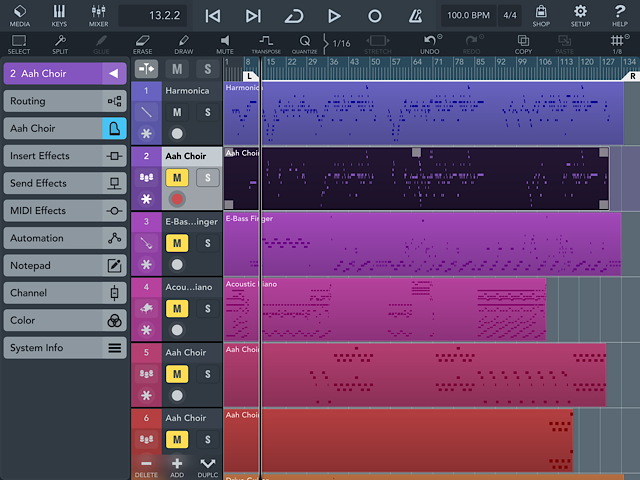Jump to the left locator
Screen dimensions: 640x480
213,16
